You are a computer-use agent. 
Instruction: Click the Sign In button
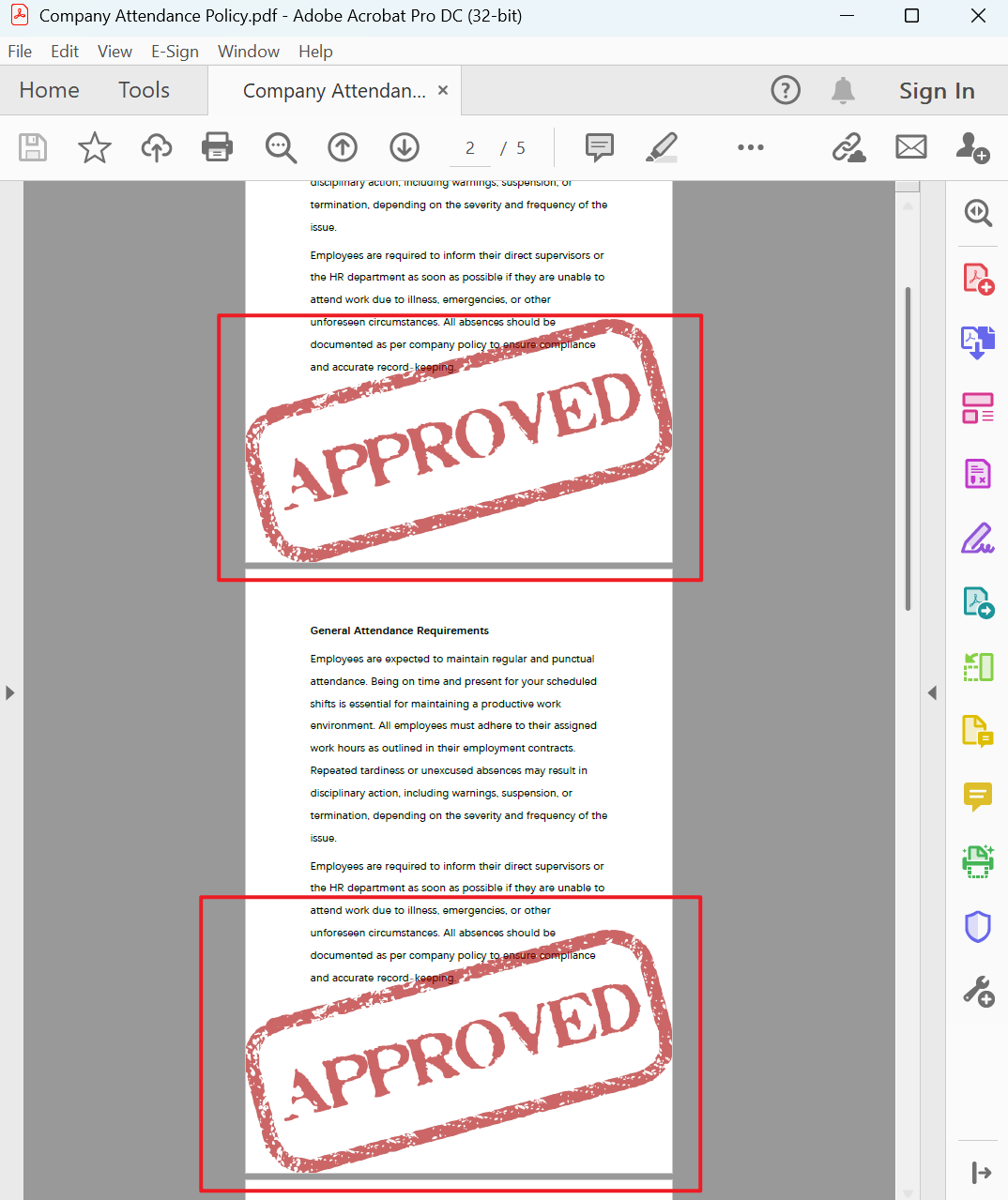pyautogui.click(x=936, y=90)
